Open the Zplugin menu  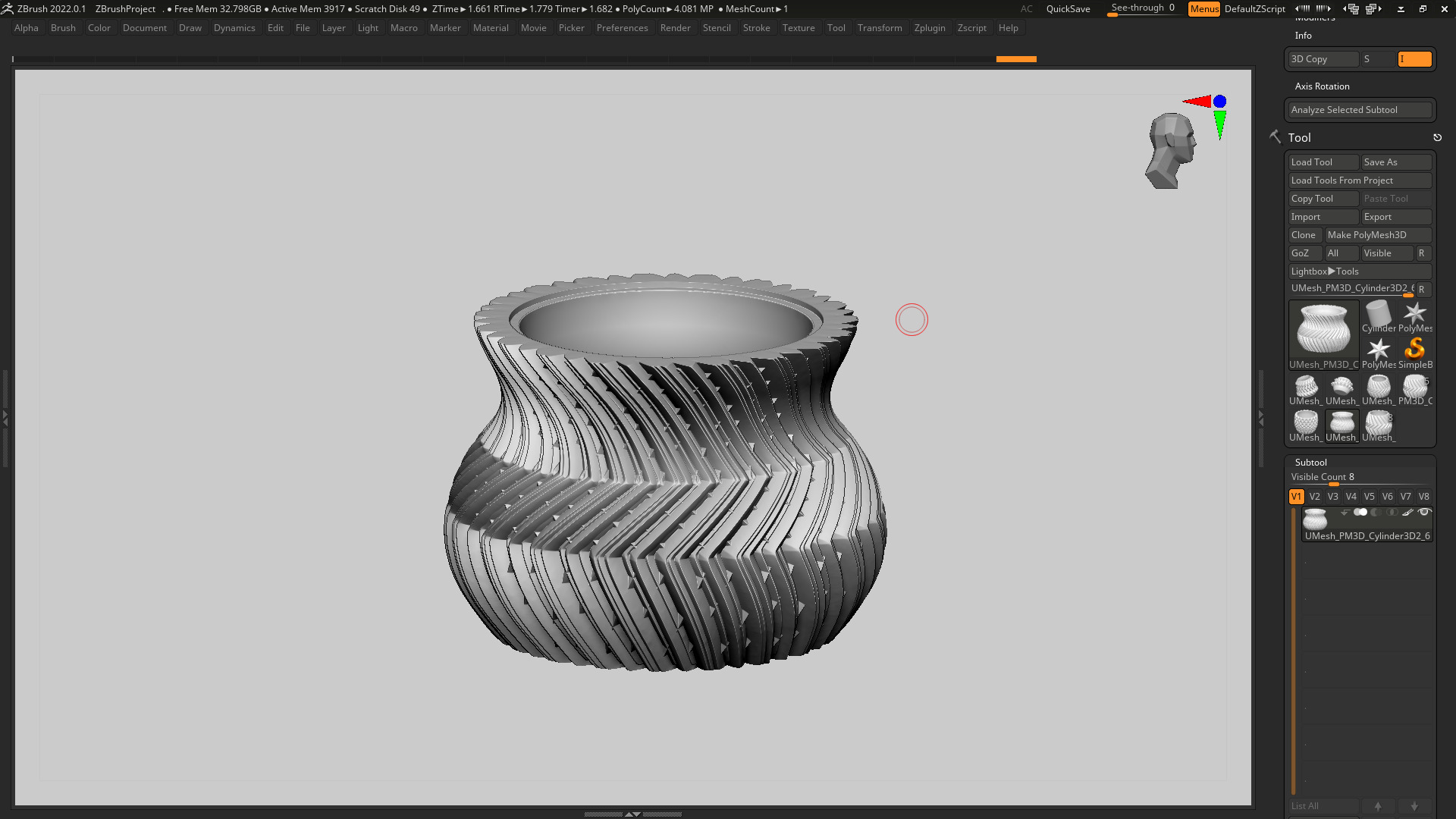(930, 28)
